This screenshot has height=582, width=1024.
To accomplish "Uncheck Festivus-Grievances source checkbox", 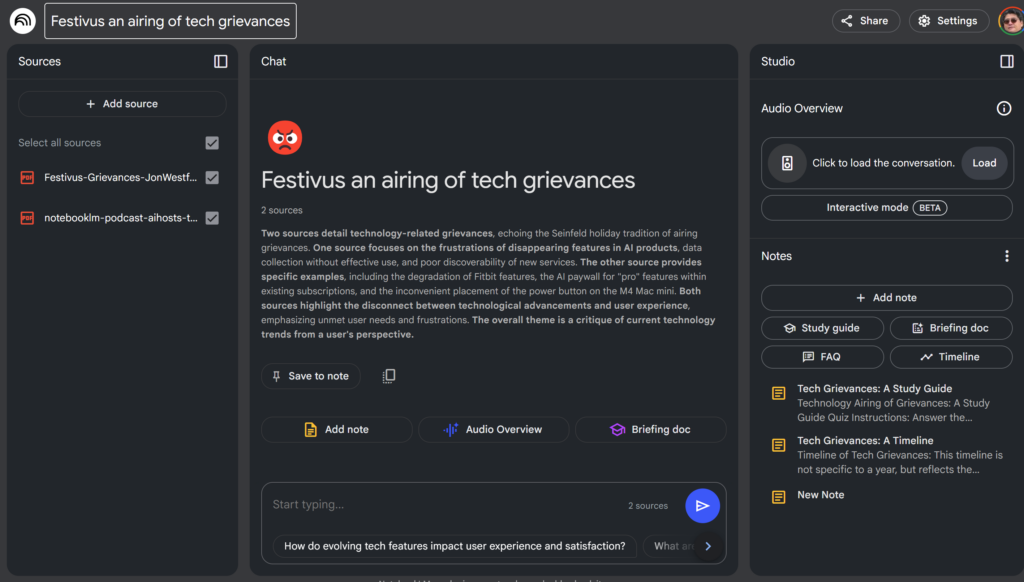I will click(212, 178).
